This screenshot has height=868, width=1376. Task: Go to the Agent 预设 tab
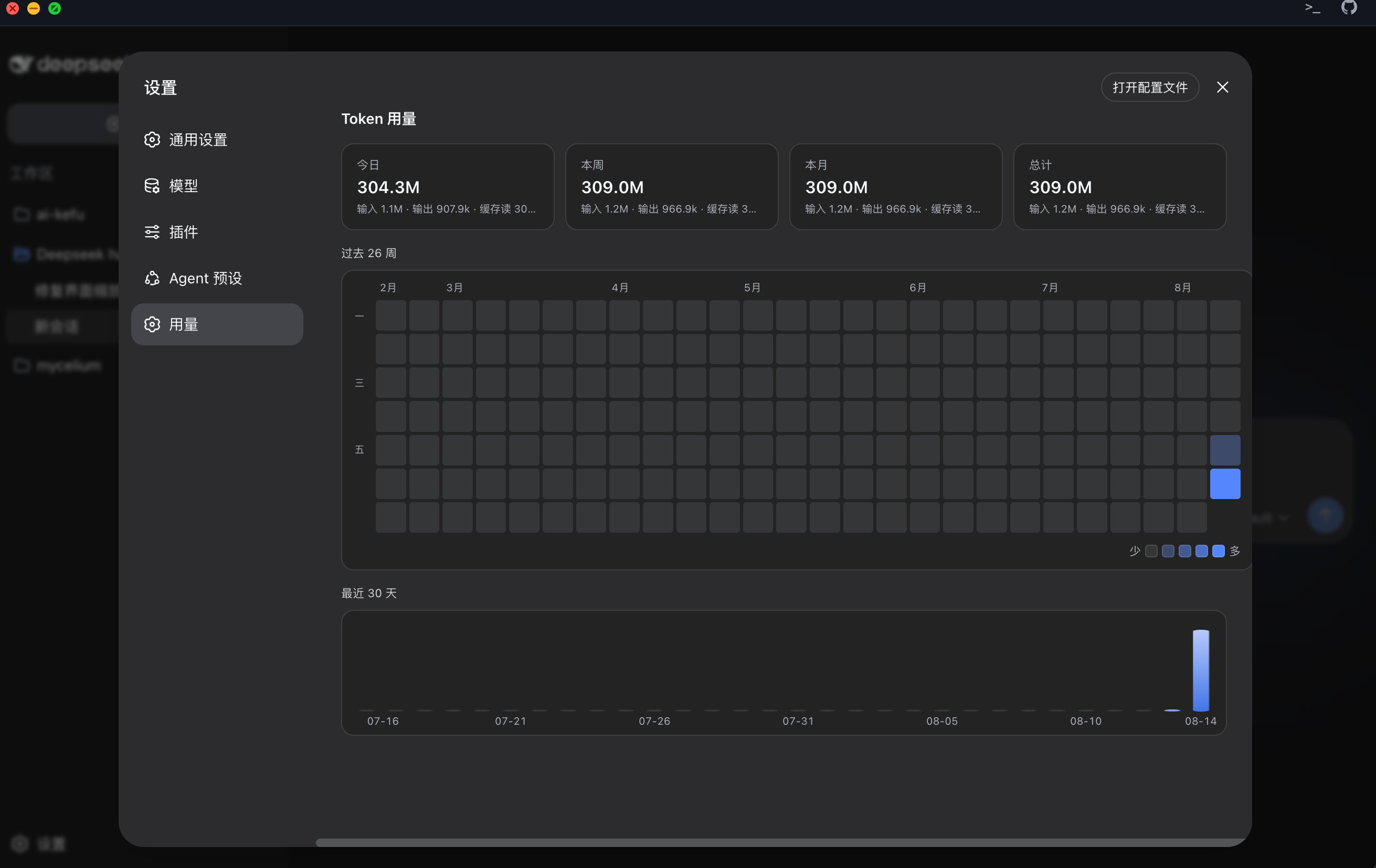coord(217,278)
